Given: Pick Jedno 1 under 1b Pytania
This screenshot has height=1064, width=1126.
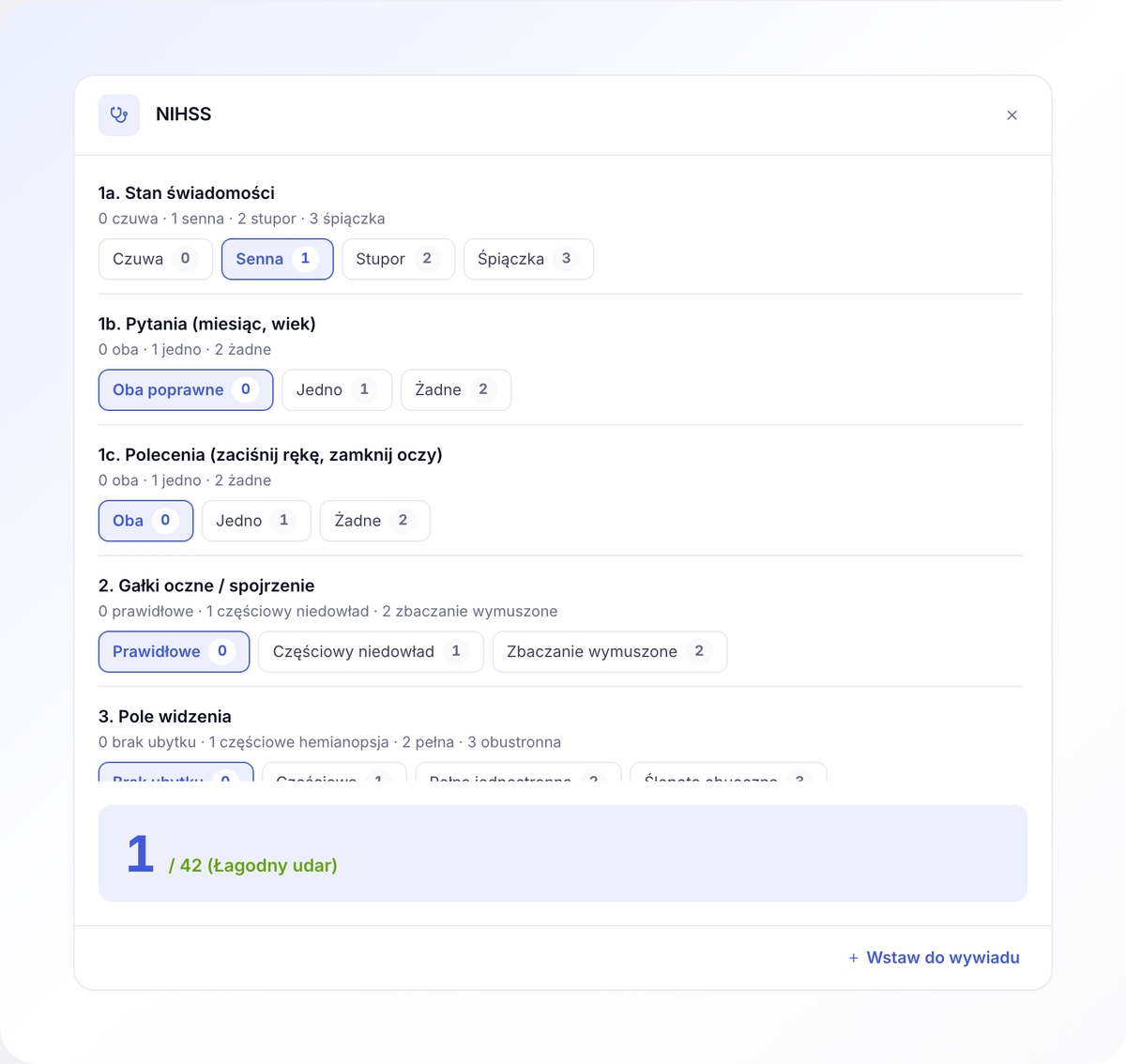Looking at the screenshot, I should point(337,389).
